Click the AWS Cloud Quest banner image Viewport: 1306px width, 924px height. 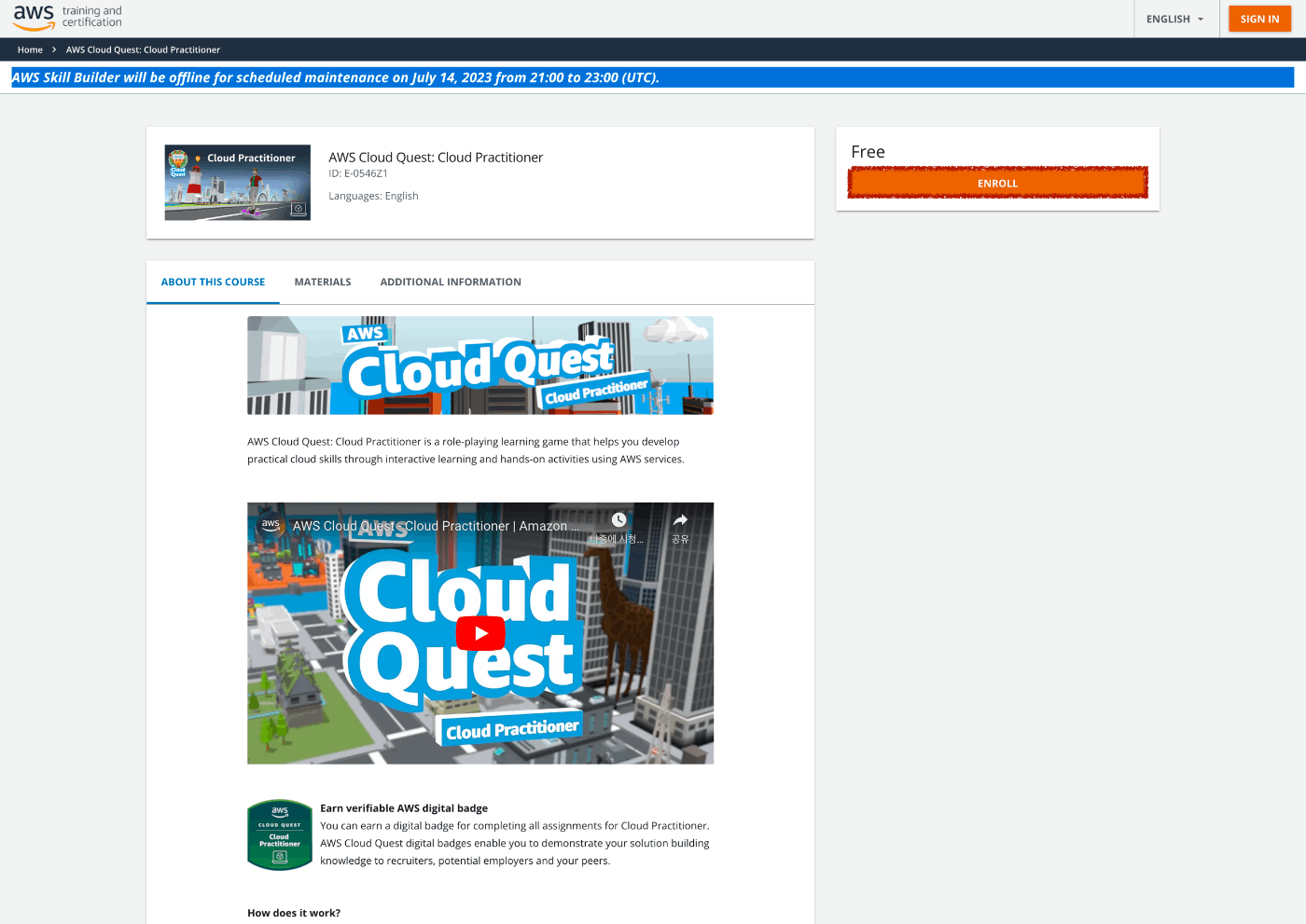[480, 365]
